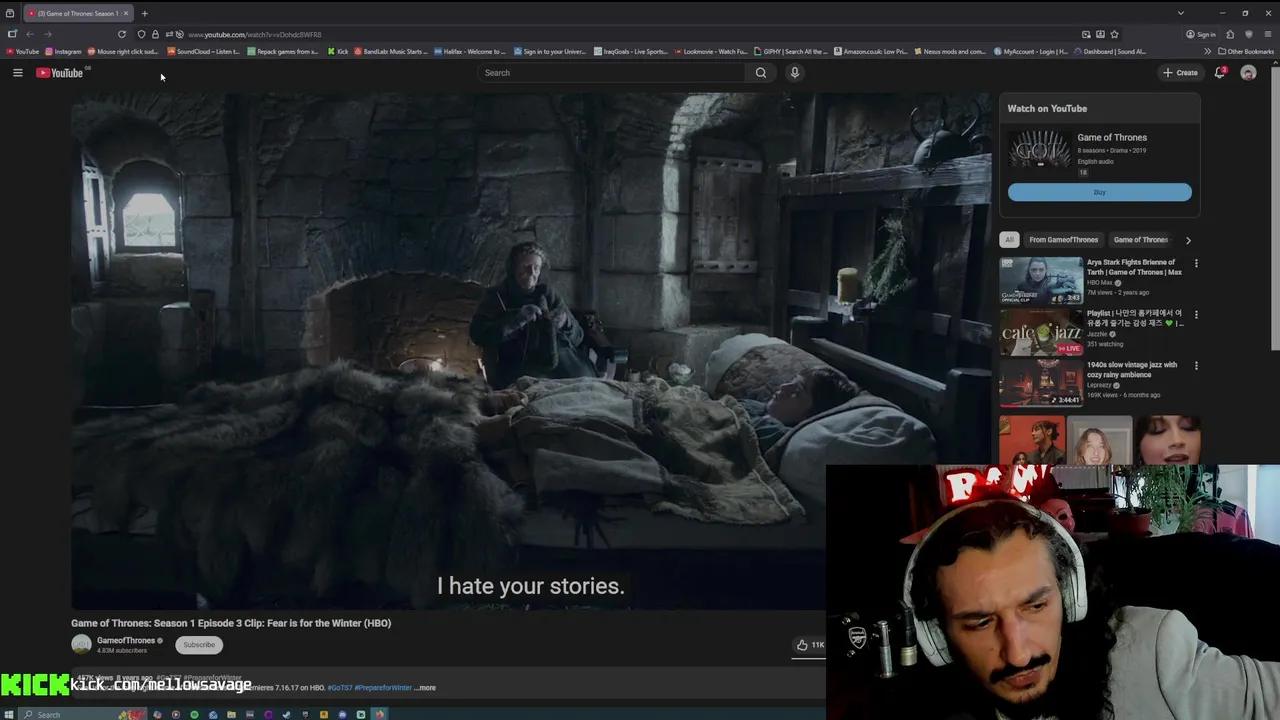Image resolution: width=1280 pixels, height=720 pixels.
Task: Open the cafe jazz live thumbnail
Action: pyautogui.click(x=1041, y=332)
